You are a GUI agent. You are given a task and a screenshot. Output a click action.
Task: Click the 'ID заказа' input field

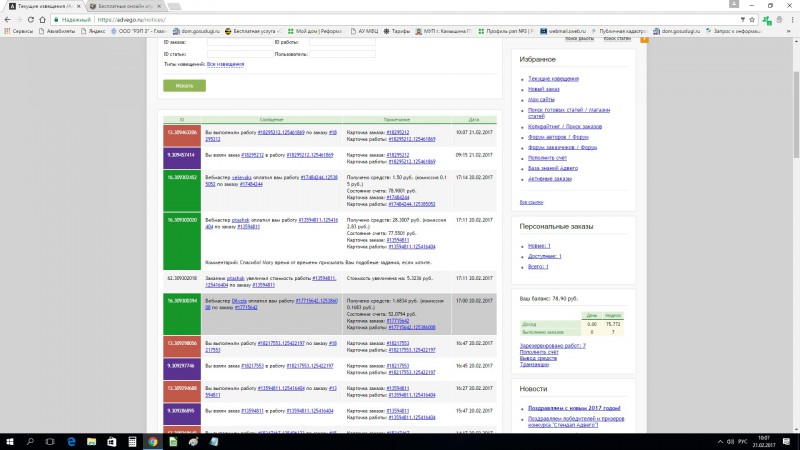[x=240, y=42]
